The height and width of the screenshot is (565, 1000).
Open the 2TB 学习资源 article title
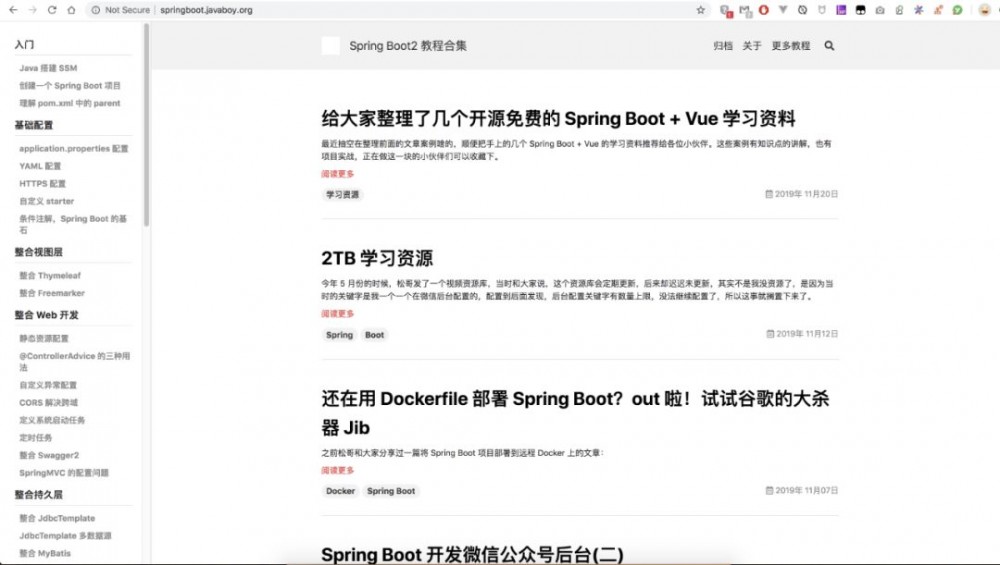tap(377, 258)
